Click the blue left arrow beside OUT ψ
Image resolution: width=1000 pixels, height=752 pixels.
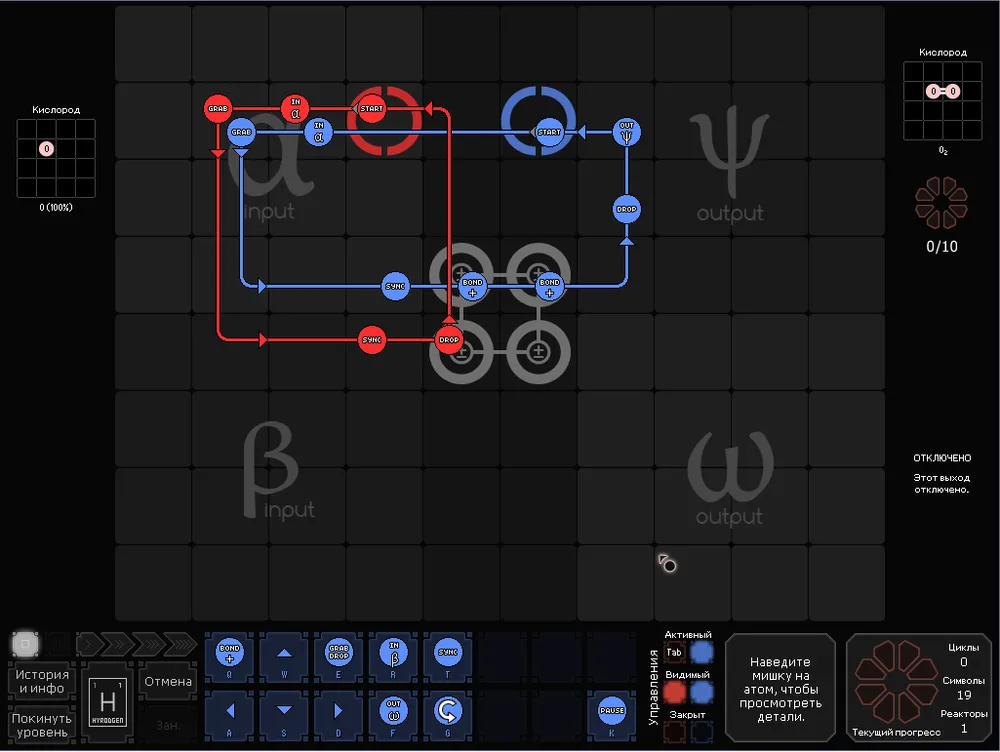pos(581,132)
